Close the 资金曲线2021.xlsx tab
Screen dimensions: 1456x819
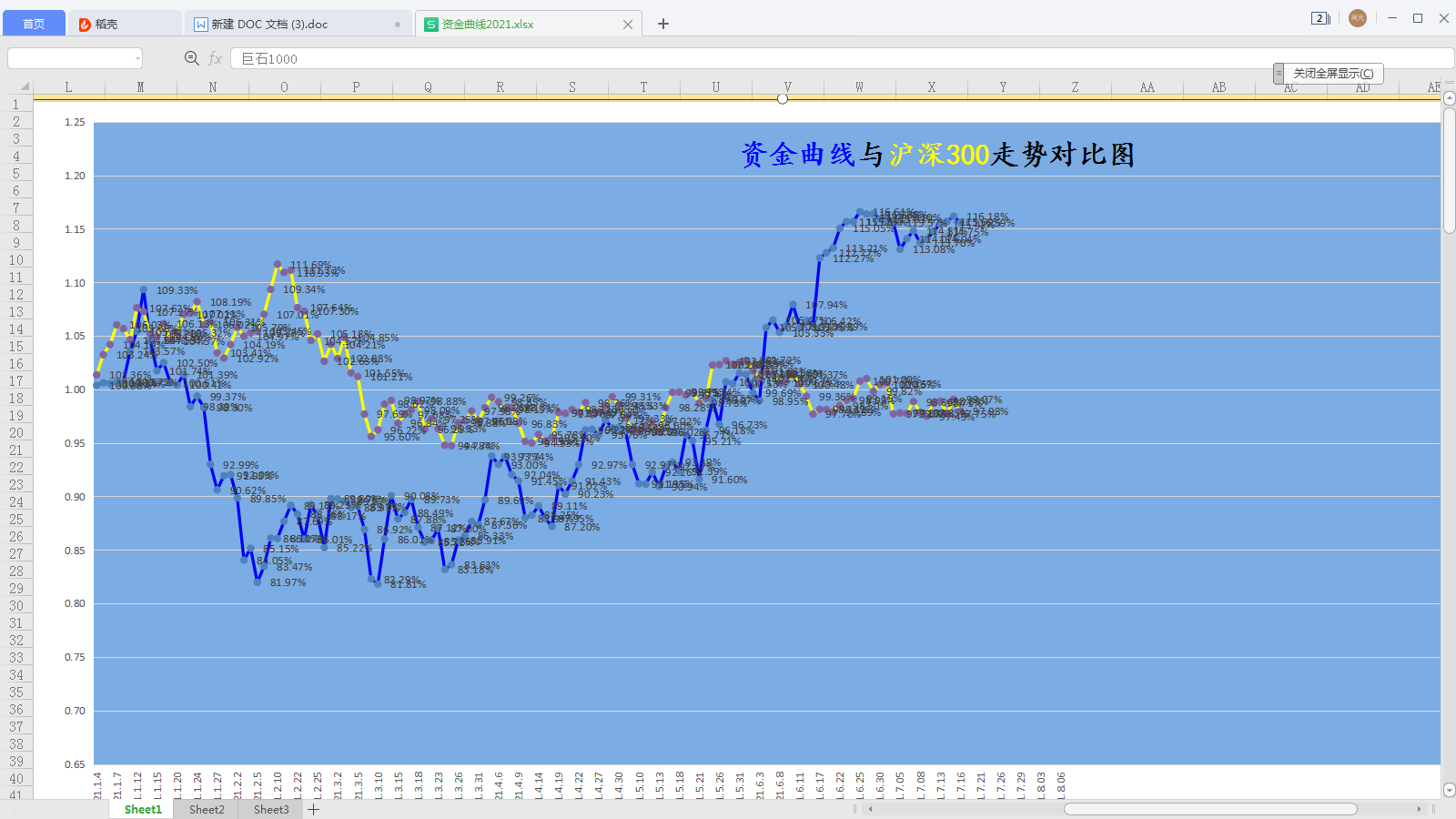click(627, 25)
